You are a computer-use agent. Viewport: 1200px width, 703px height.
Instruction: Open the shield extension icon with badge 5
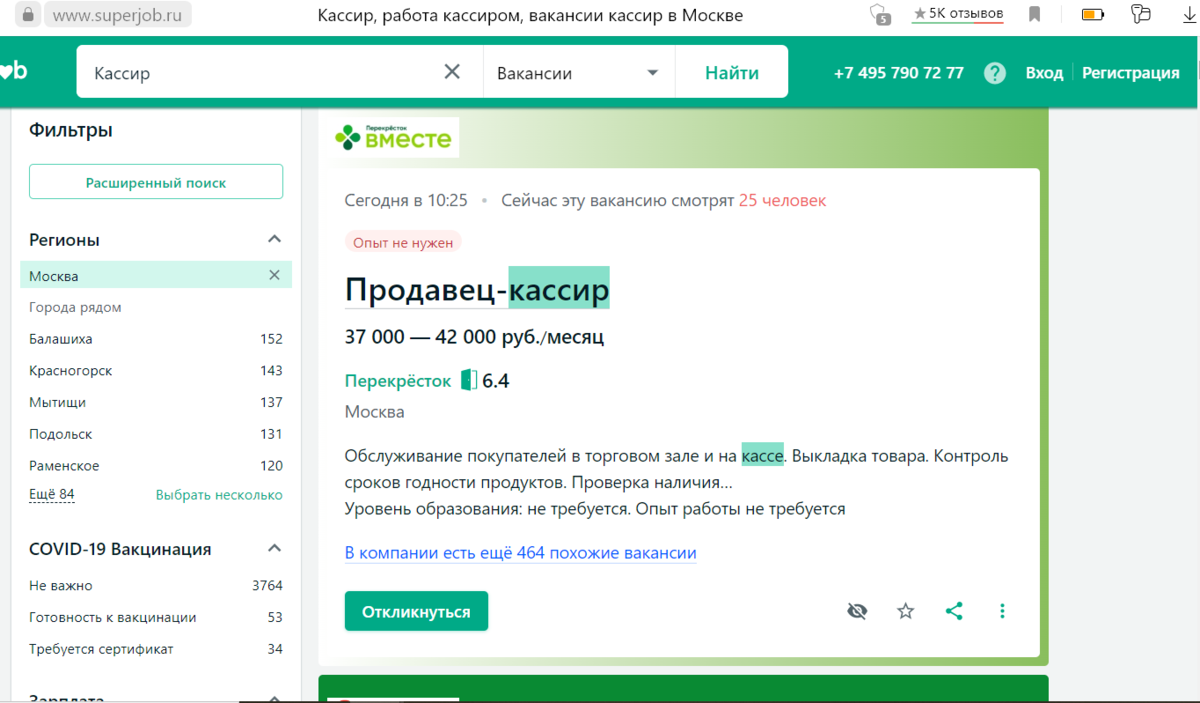(879, 15)
